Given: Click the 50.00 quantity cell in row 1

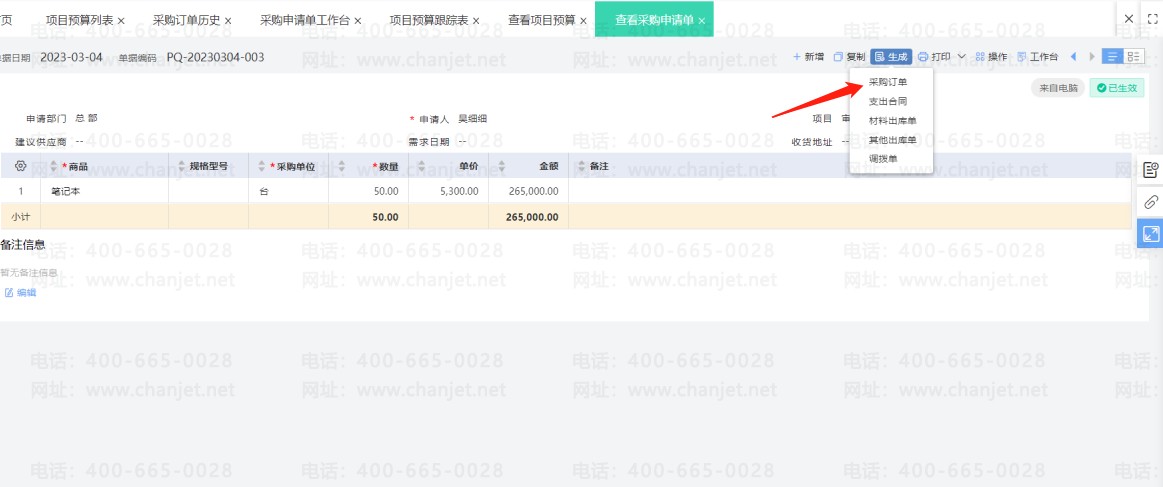Looking at the screenshot, I should pos(369,191).
